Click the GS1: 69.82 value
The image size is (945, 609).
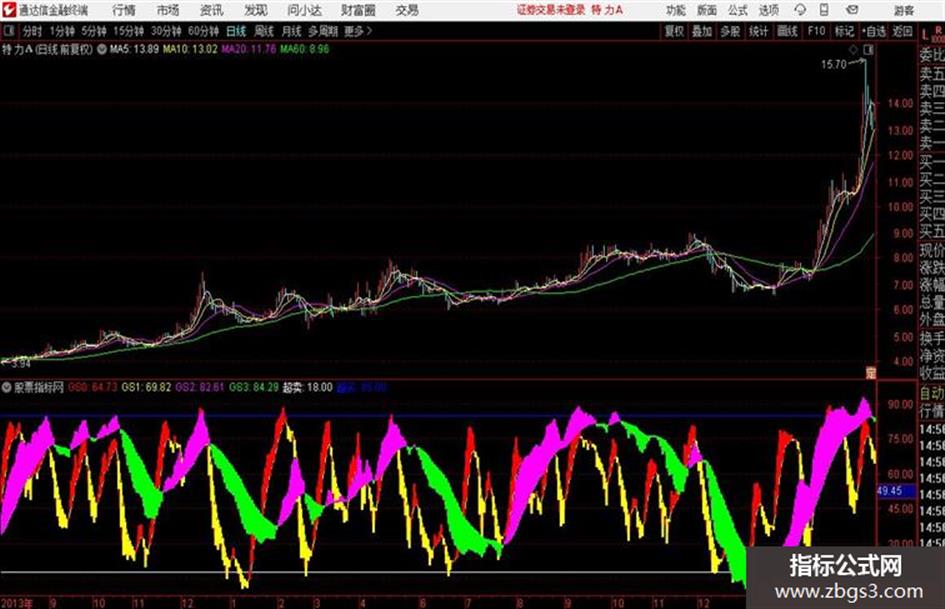146,387
